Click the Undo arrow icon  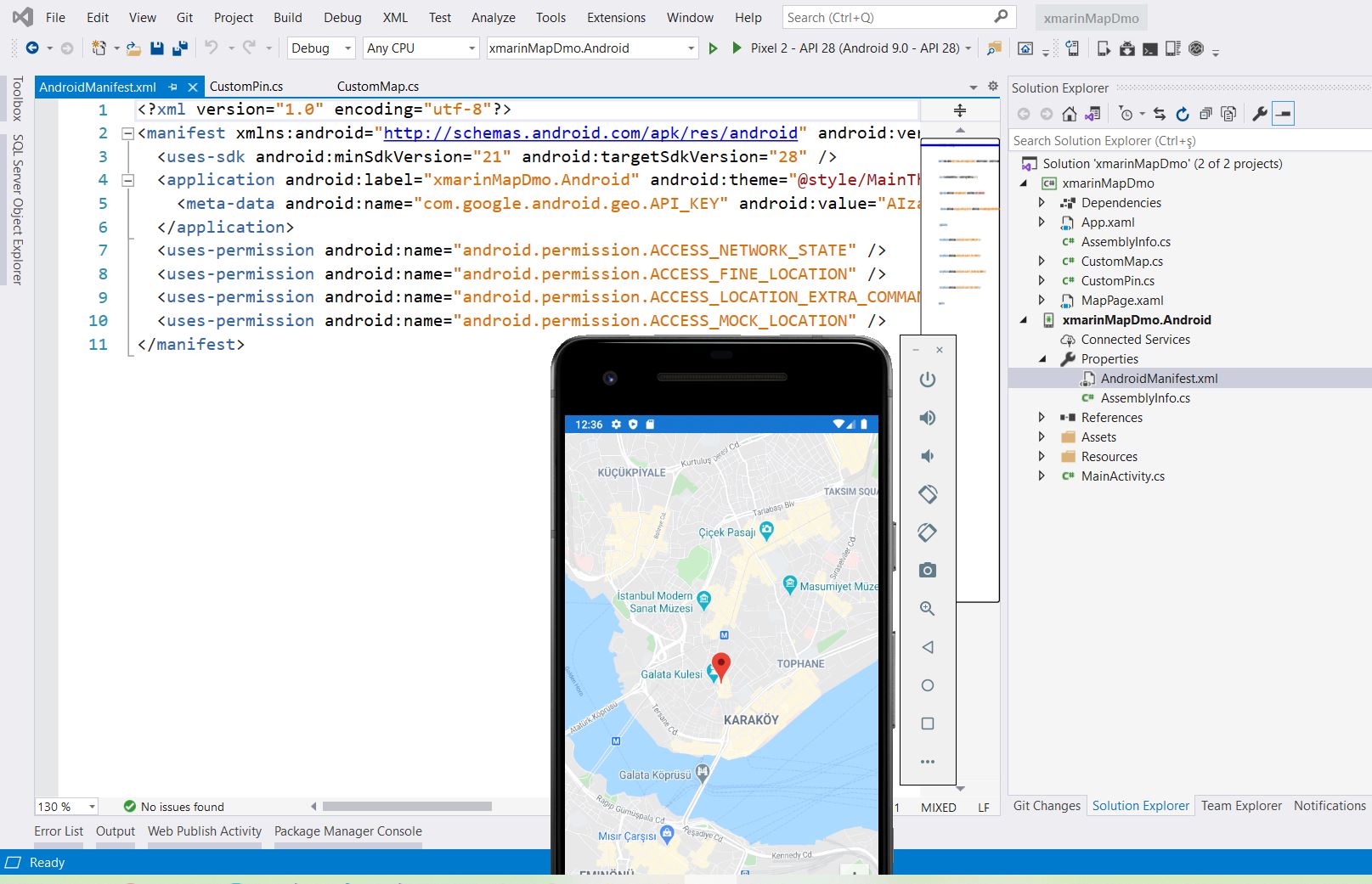coord(212,48)
